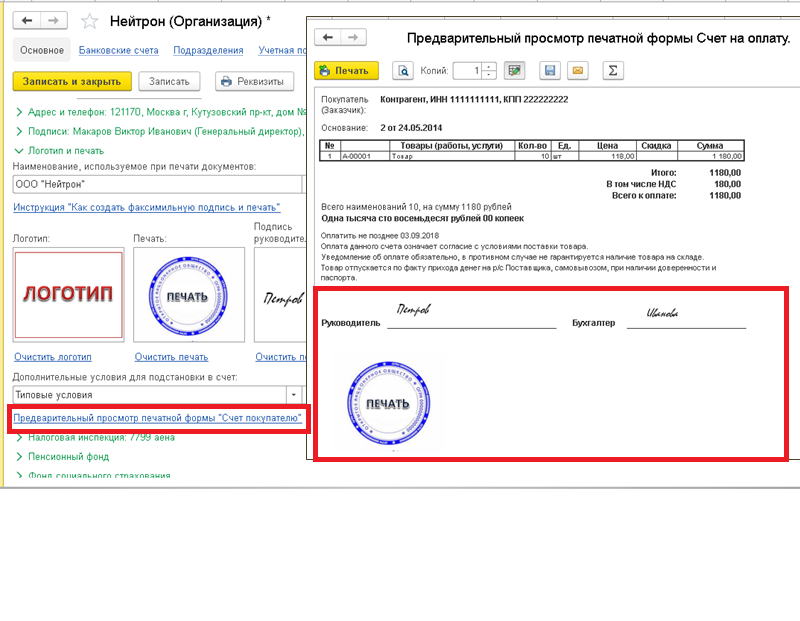The width and height of the screenshot is (800, 621).
Task: Click the Очистить подпись link
Action: tap(281, 357)
